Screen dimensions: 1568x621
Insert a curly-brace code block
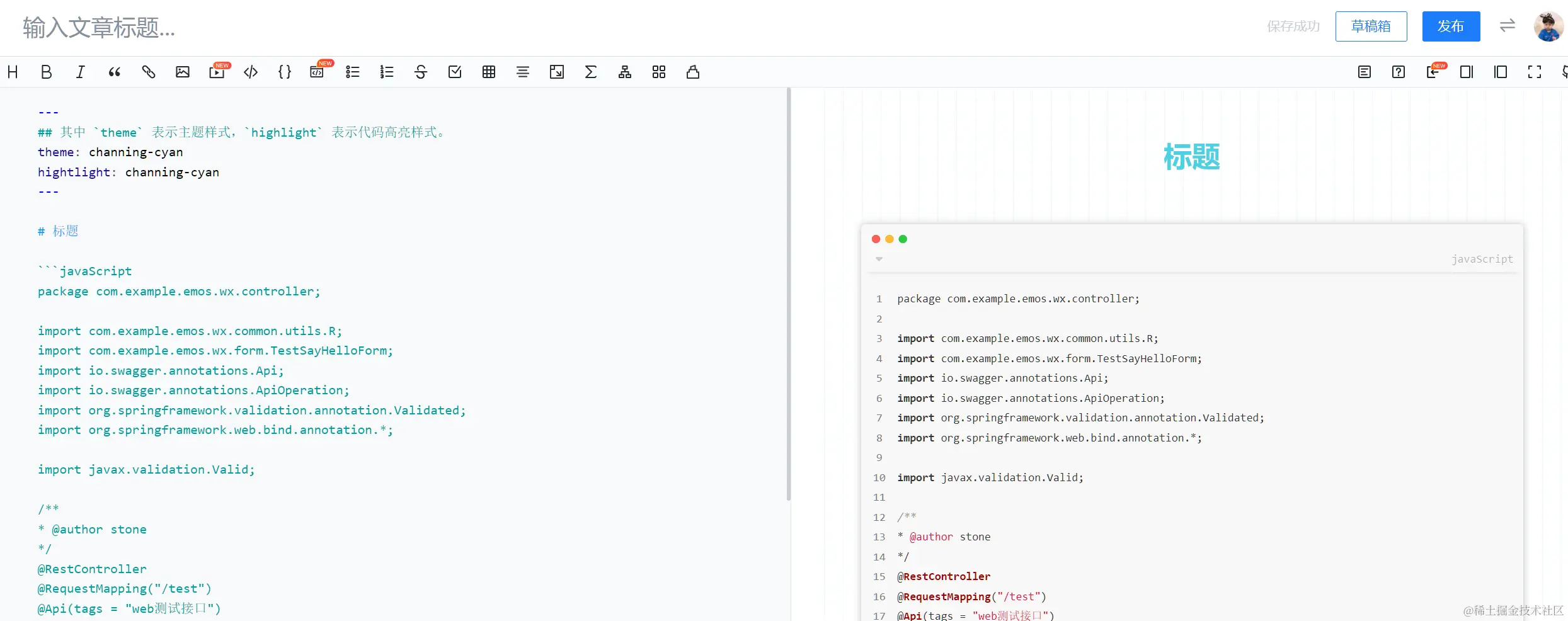(284, 72)
